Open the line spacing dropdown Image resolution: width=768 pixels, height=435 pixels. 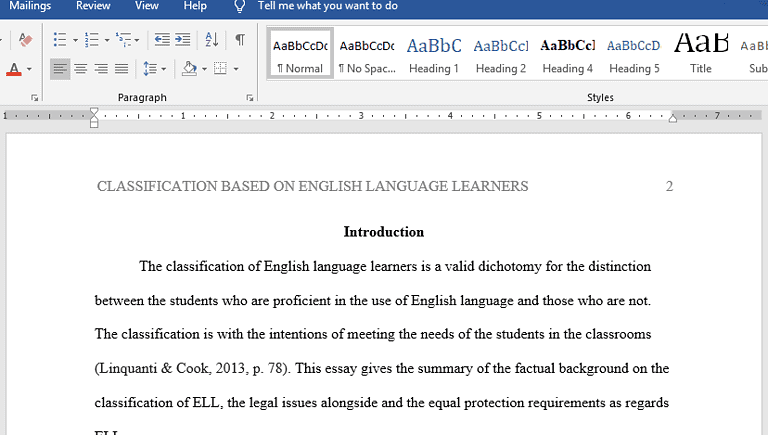tap(154, 69)
